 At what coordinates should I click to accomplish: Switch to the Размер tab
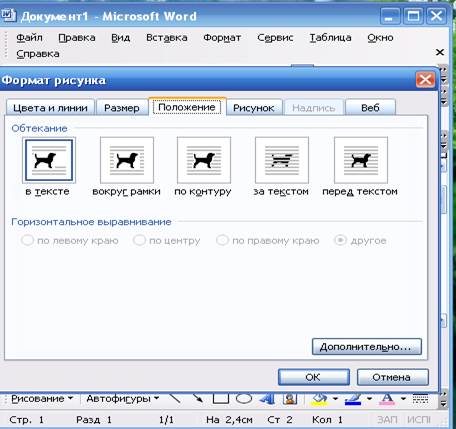[x=122, y=108]
